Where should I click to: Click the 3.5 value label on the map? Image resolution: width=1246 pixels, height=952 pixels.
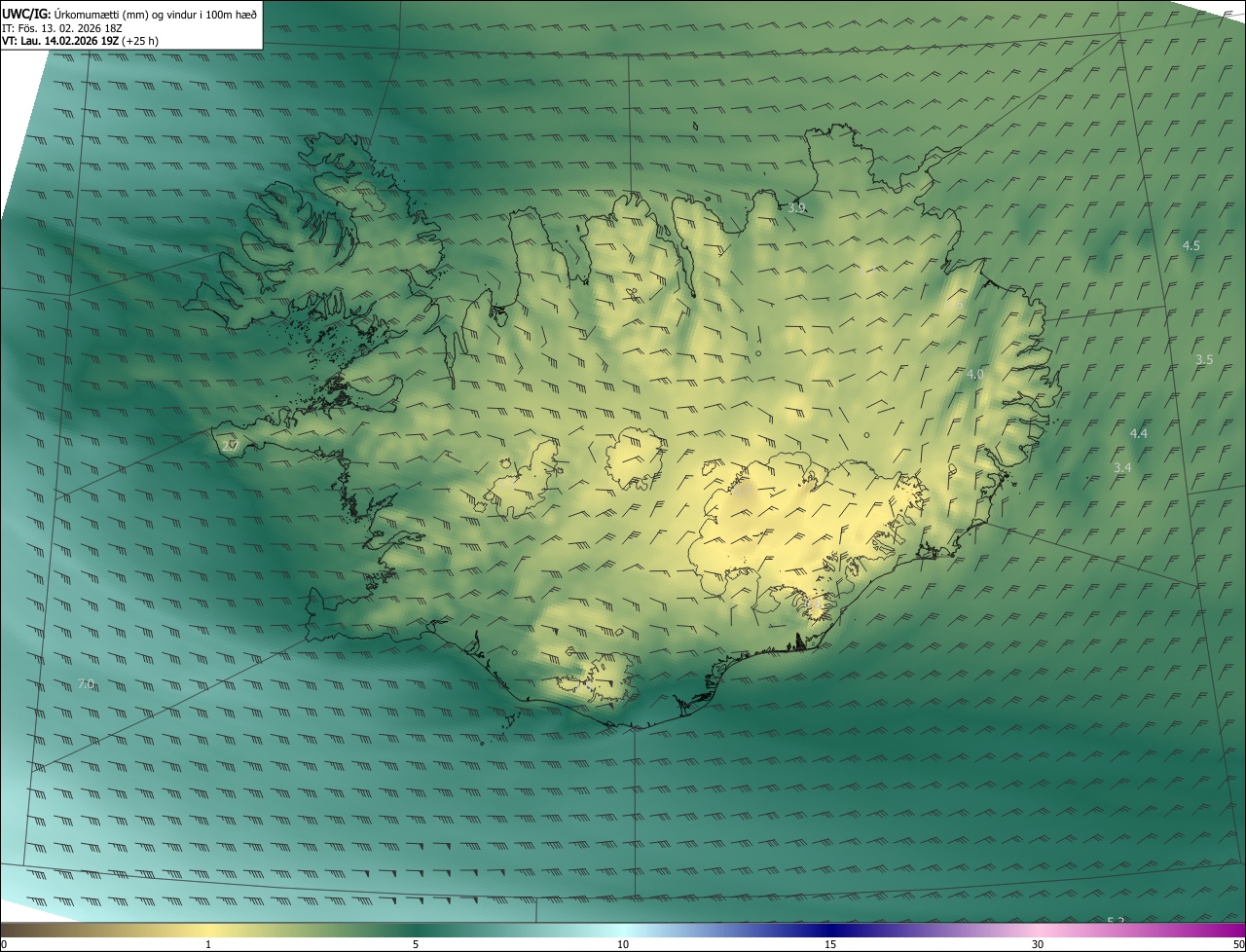1204,360
